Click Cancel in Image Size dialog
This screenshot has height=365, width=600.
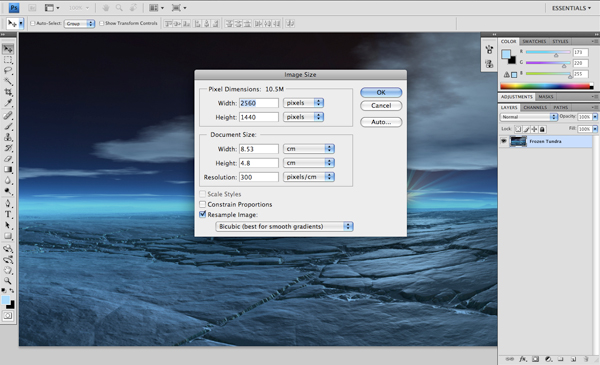pyautogui.click(x=381, y=106)
